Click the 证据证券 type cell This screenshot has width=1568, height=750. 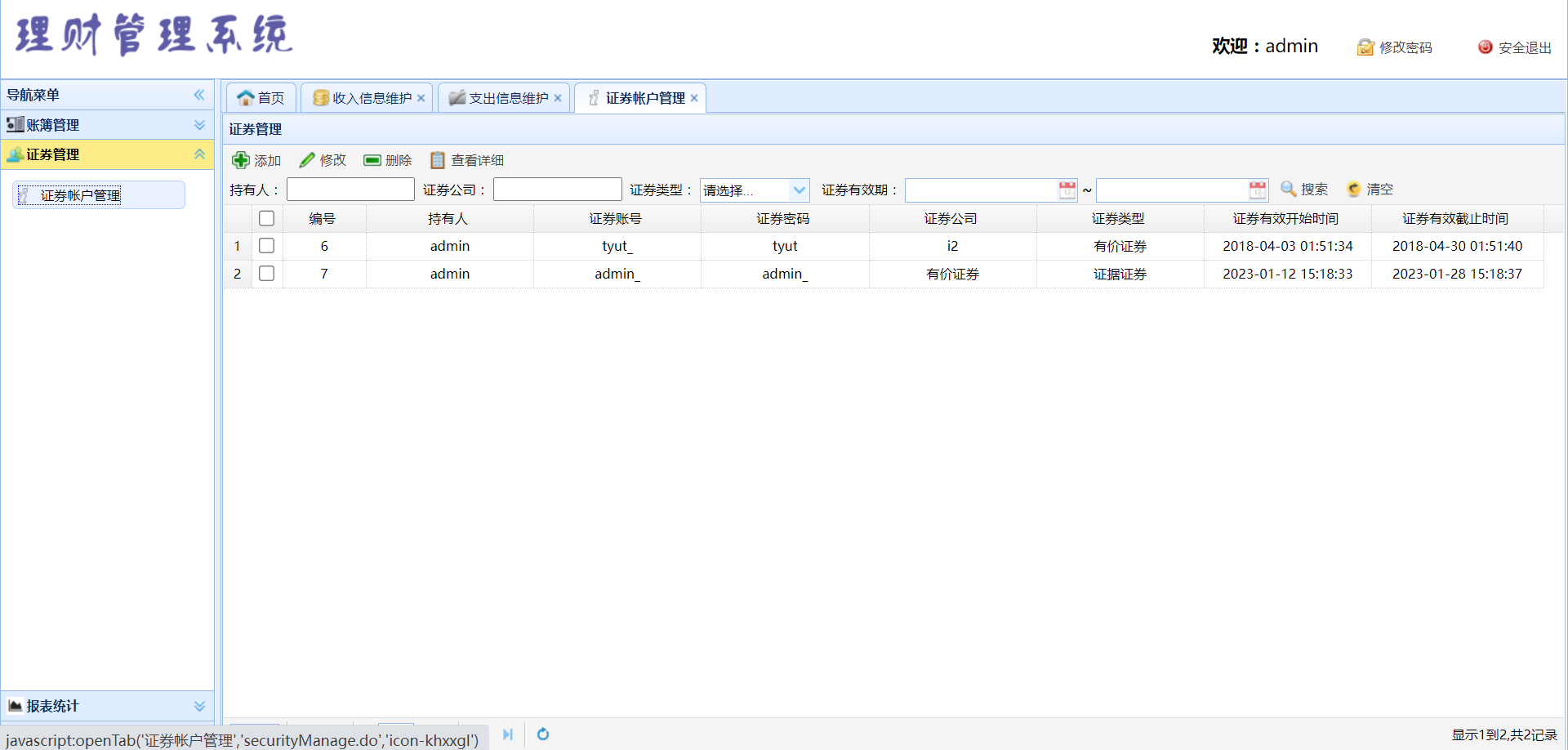(1120, 274)
